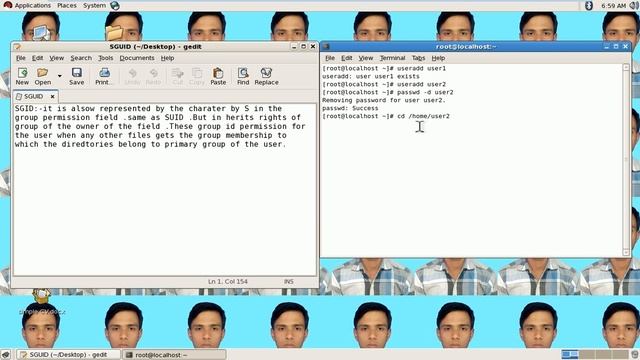The width and height of the screenshot is (640, 360).
Task: Switch to root@localhost taskbar button
Action: (174, 355)
